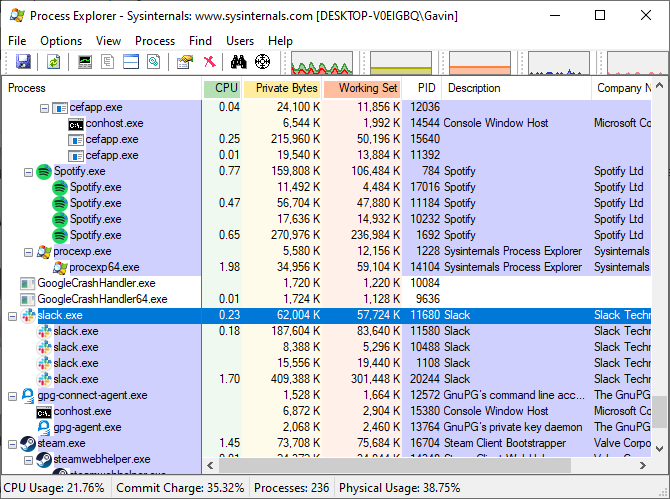Screen dimensions: 670x499
Task: Collapse the steam.exe process tree
Action: (x=12, y=445)
